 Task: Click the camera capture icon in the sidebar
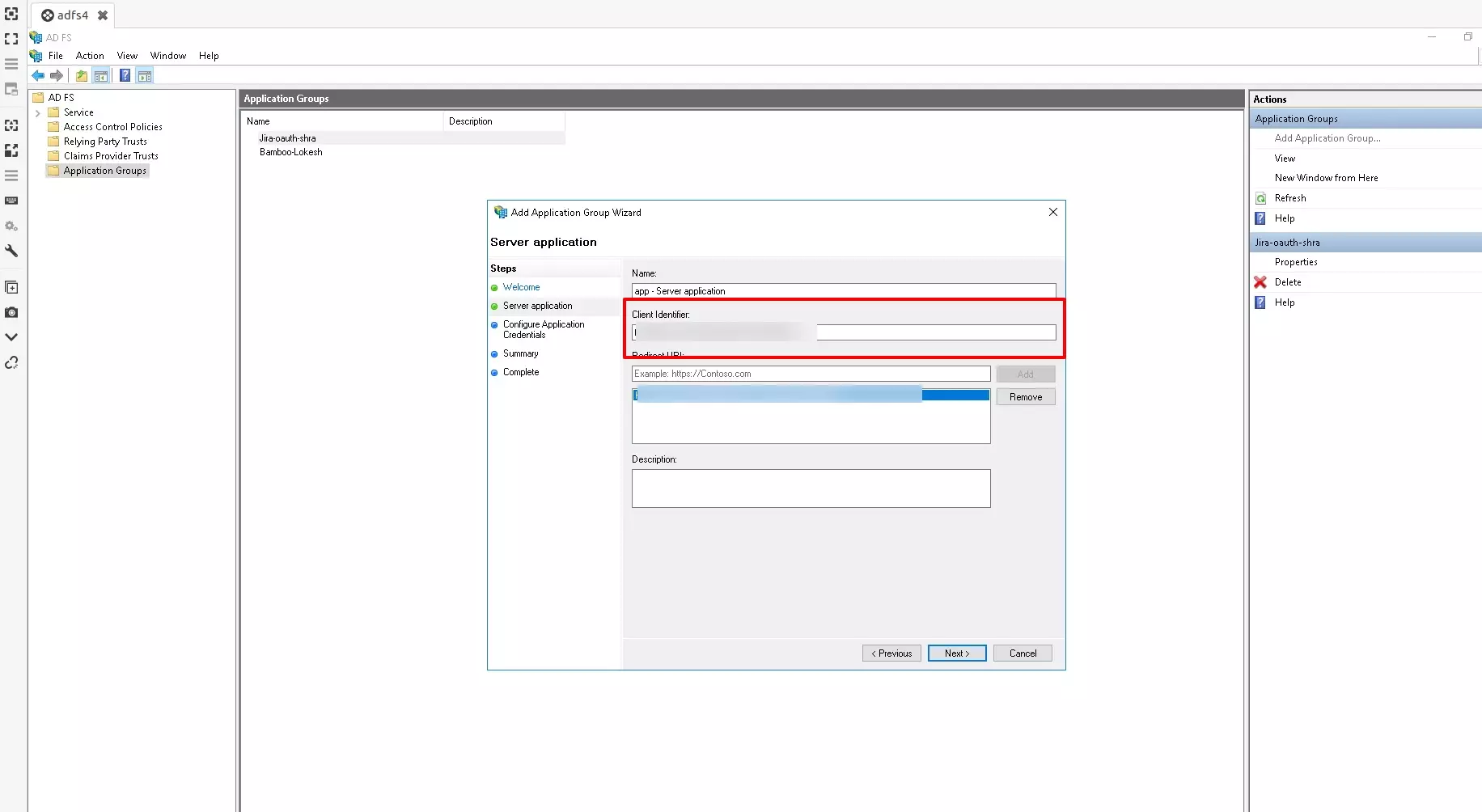(x=11, y=312)
